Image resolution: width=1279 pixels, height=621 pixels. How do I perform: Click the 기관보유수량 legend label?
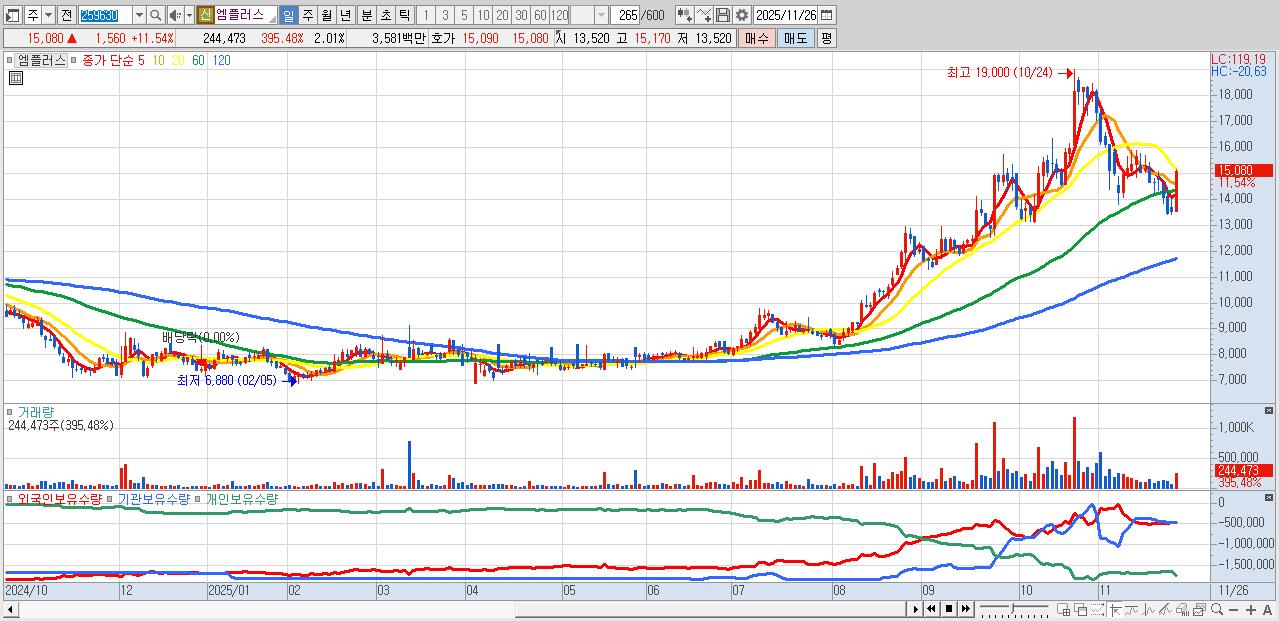coord(154,498)
